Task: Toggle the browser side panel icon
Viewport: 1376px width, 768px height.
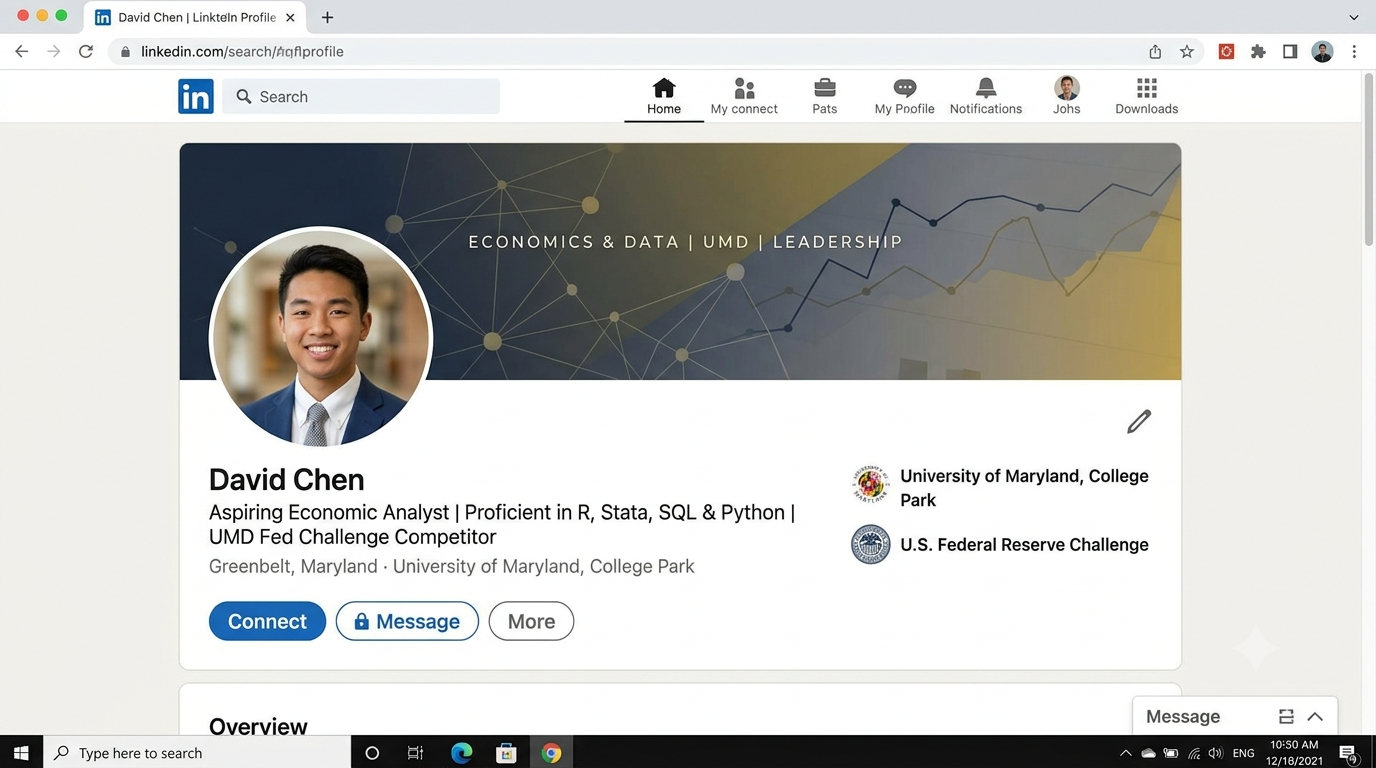Action: 1290,52
